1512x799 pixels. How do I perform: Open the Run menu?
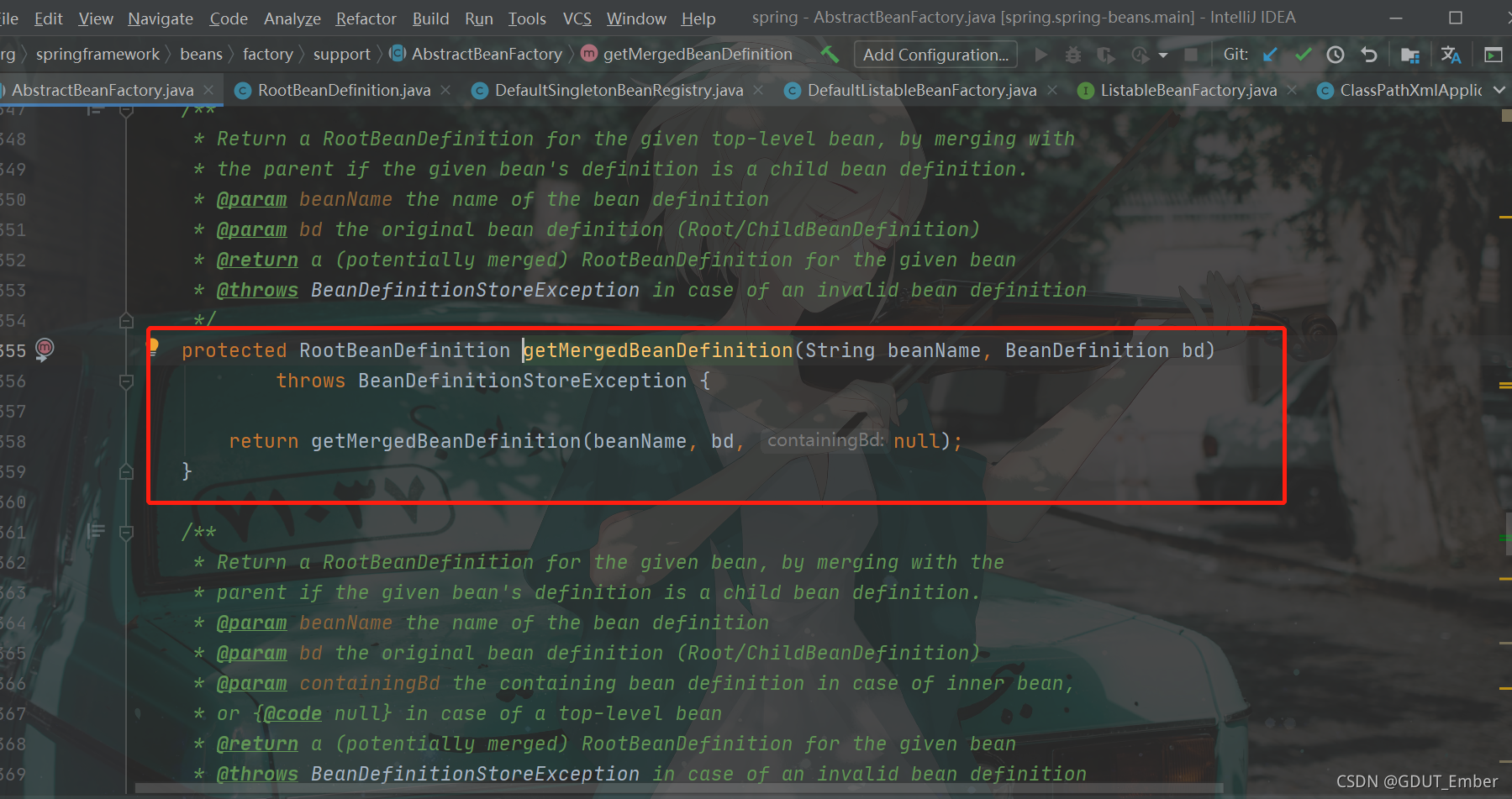click(x=479, y=18)
